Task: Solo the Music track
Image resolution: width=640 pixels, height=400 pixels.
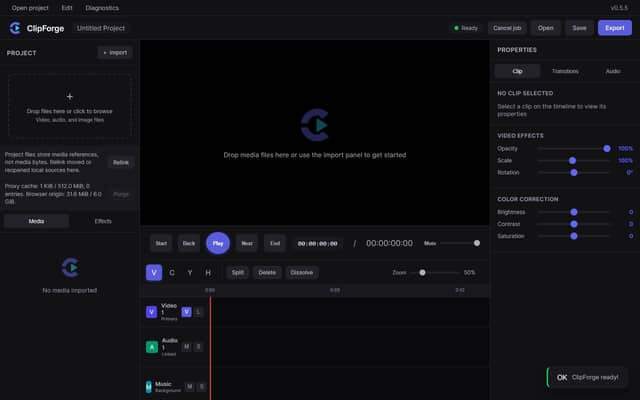Action: pos(202,386)
